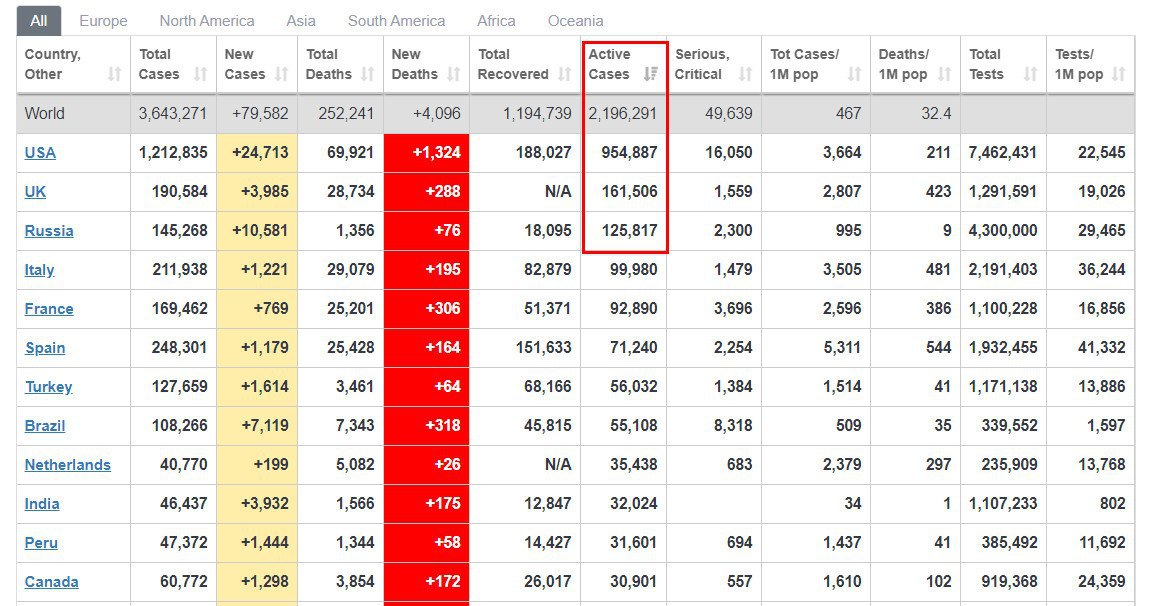
Task: Switch to the Europe tab
Action: 103,21
